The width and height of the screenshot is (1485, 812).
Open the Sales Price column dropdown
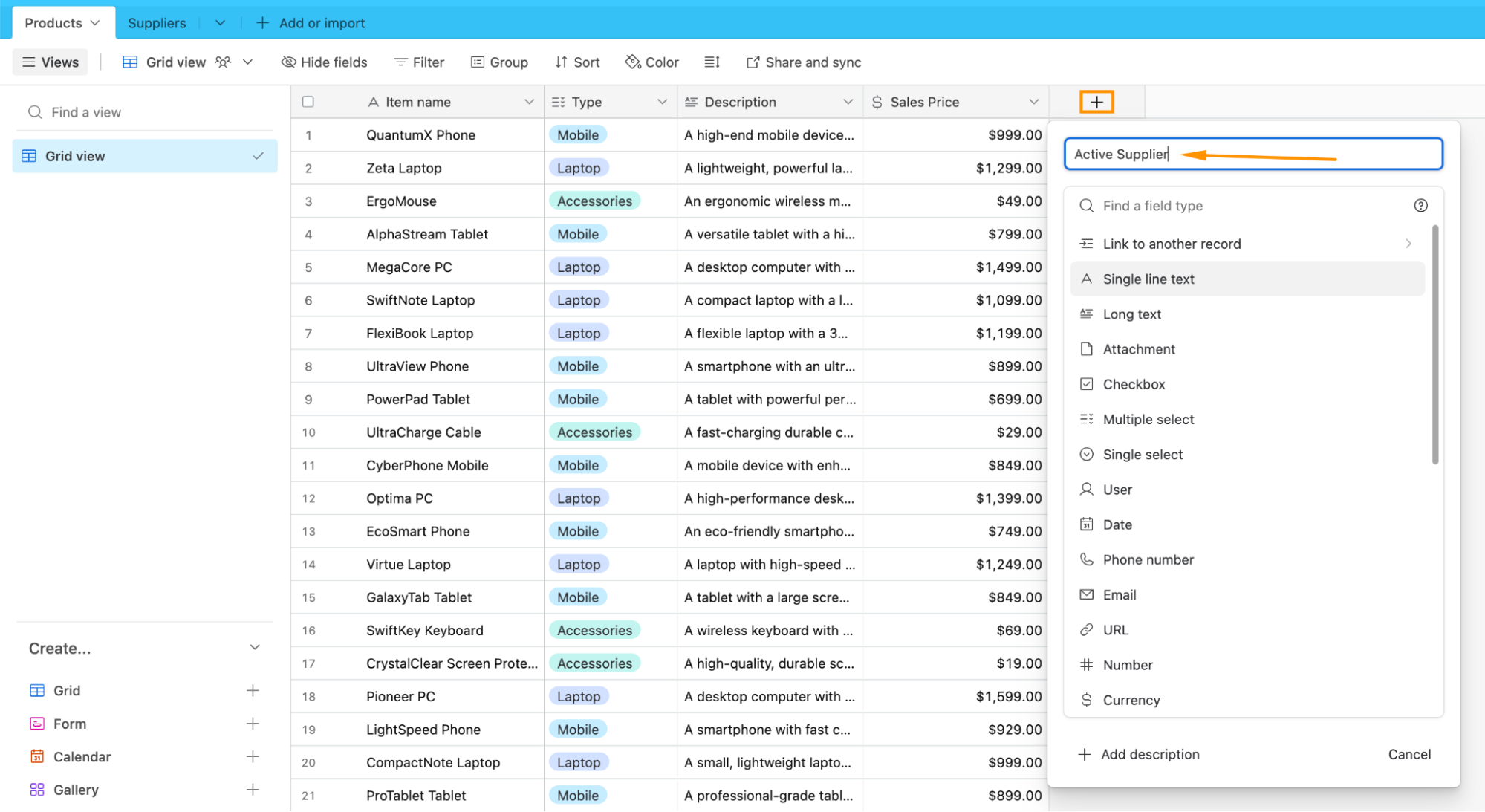point(1033,102)
